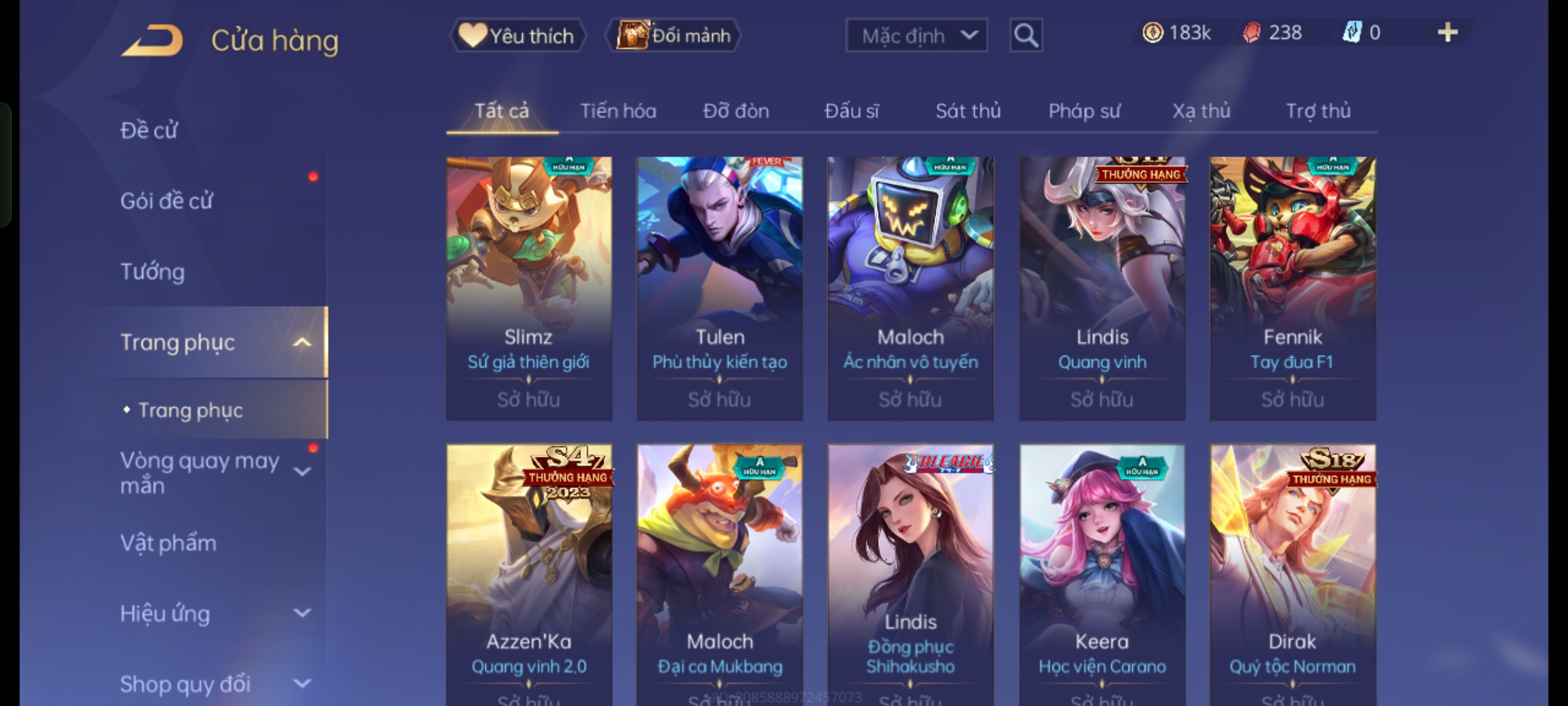
Task: Switch to the Pháp sư tab
Action: [1084, 111]
